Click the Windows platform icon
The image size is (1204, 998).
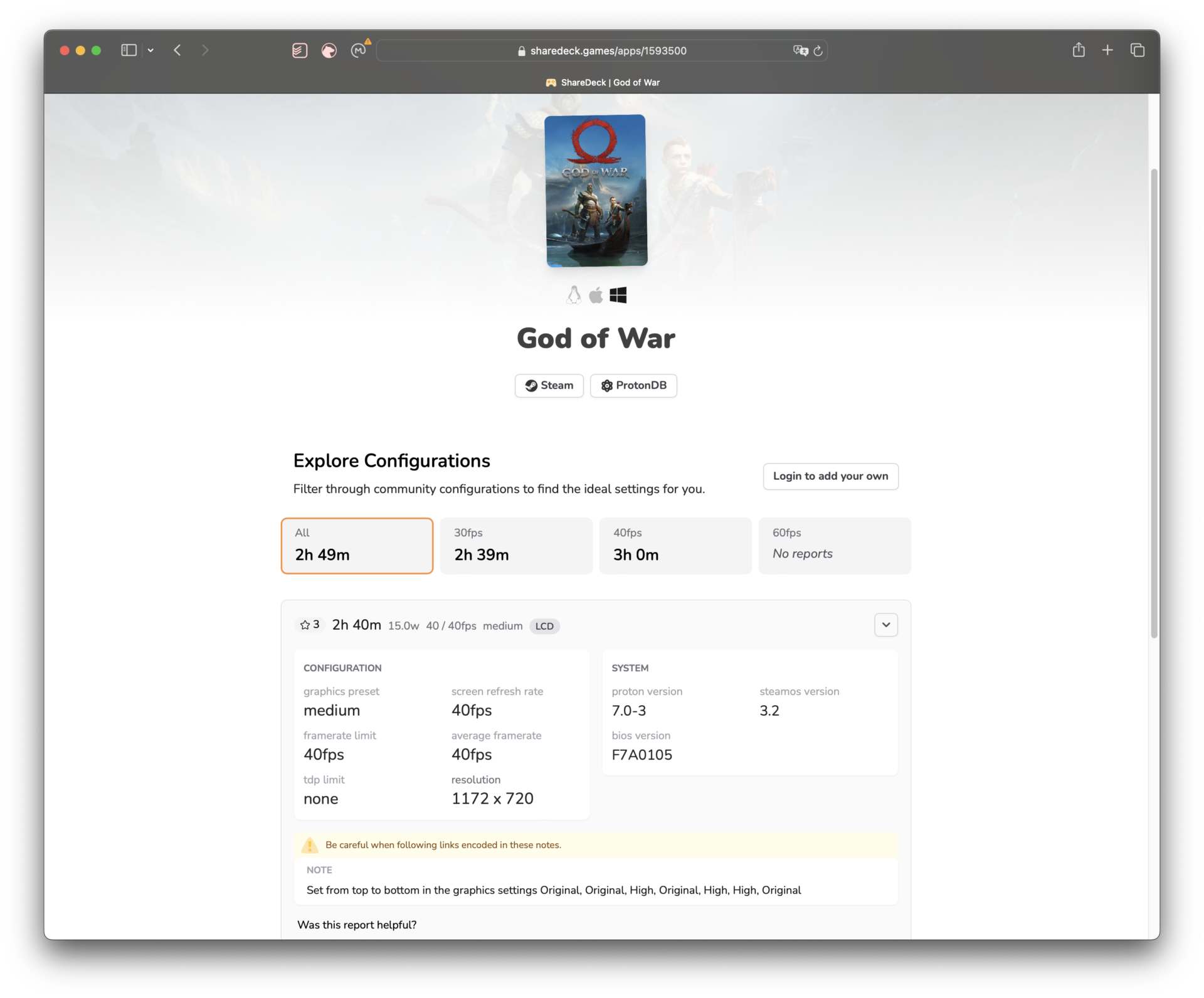click(618, 295)
